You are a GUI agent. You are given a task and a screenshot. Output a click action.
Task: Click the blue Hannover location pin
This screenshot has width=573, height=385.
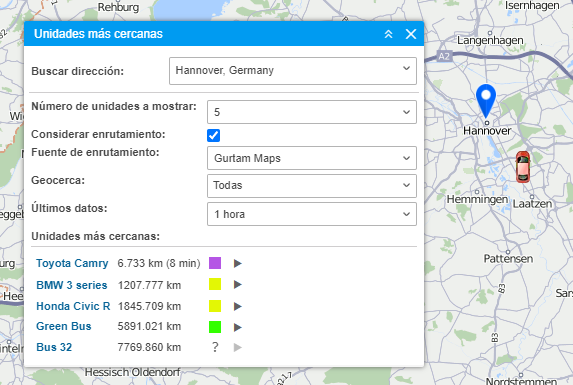coord(486,101)
